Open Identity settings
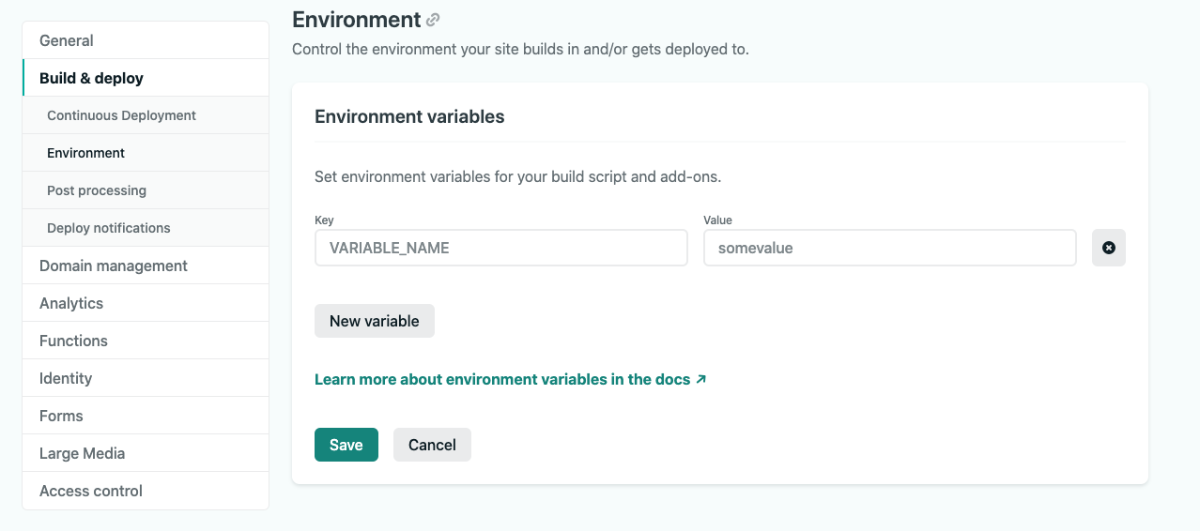 tap(146, 378)
